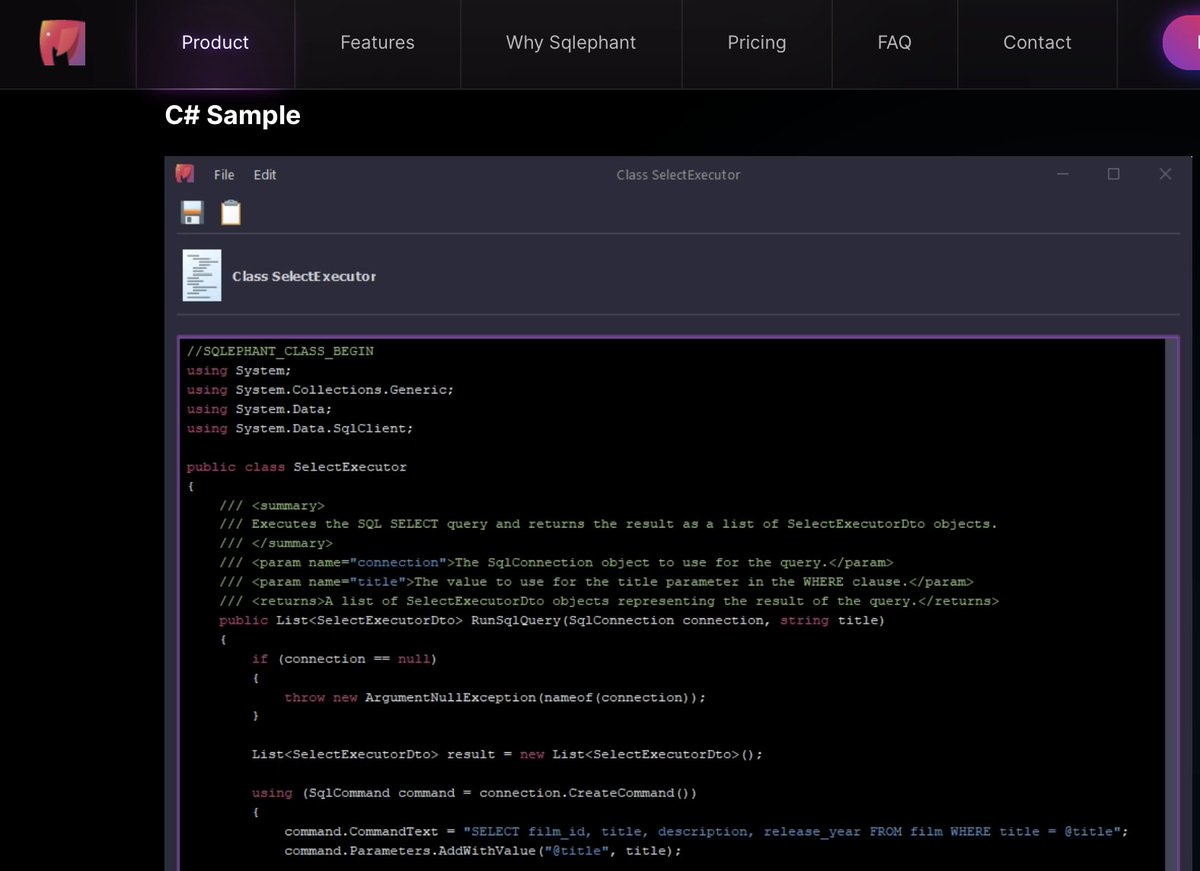Click the document icon beside Class SelectExecutor
The image size is (1200, 871).
(202, 275)
